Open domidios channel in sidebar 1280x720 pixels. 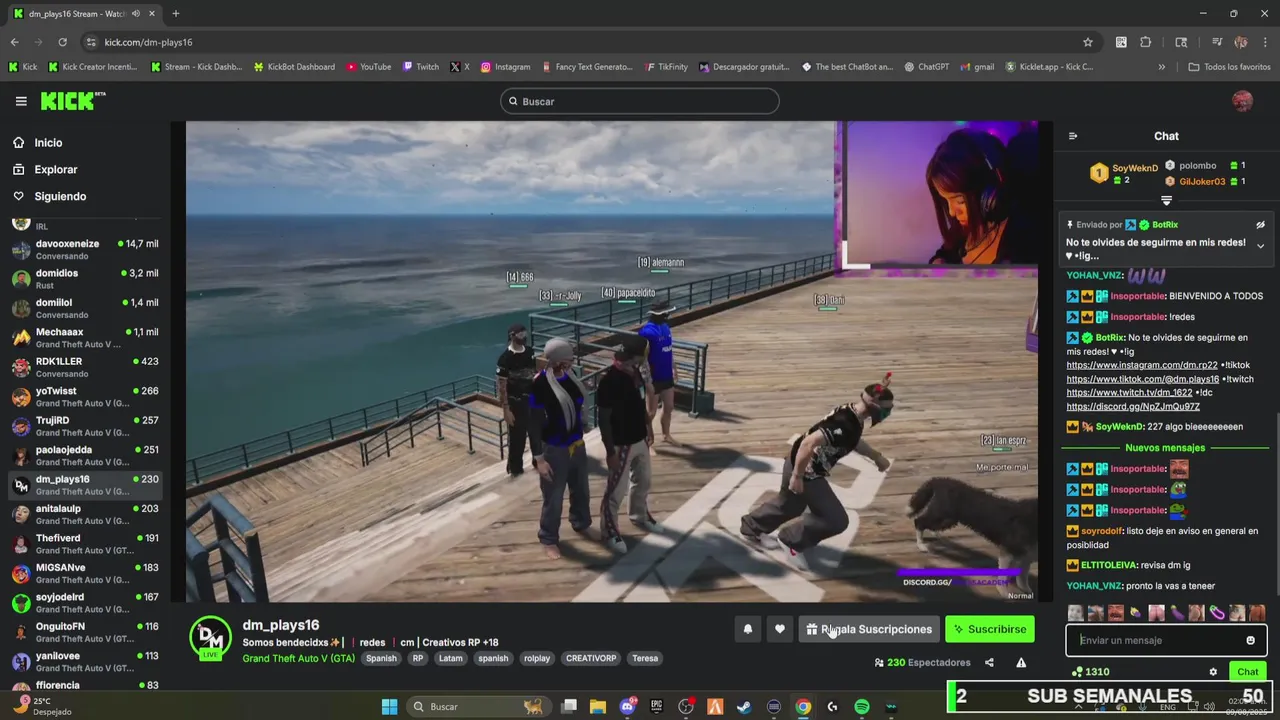click(85, 279)
